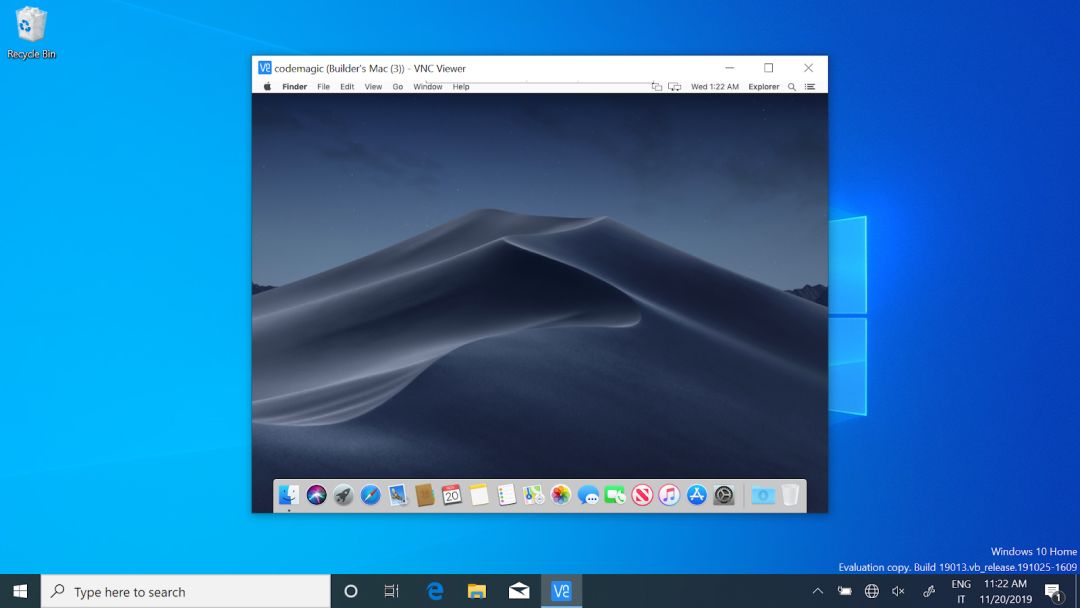The image size is (1080, 608).
Task: Open Photos app from the dock
Action: (x=561, y=495)
